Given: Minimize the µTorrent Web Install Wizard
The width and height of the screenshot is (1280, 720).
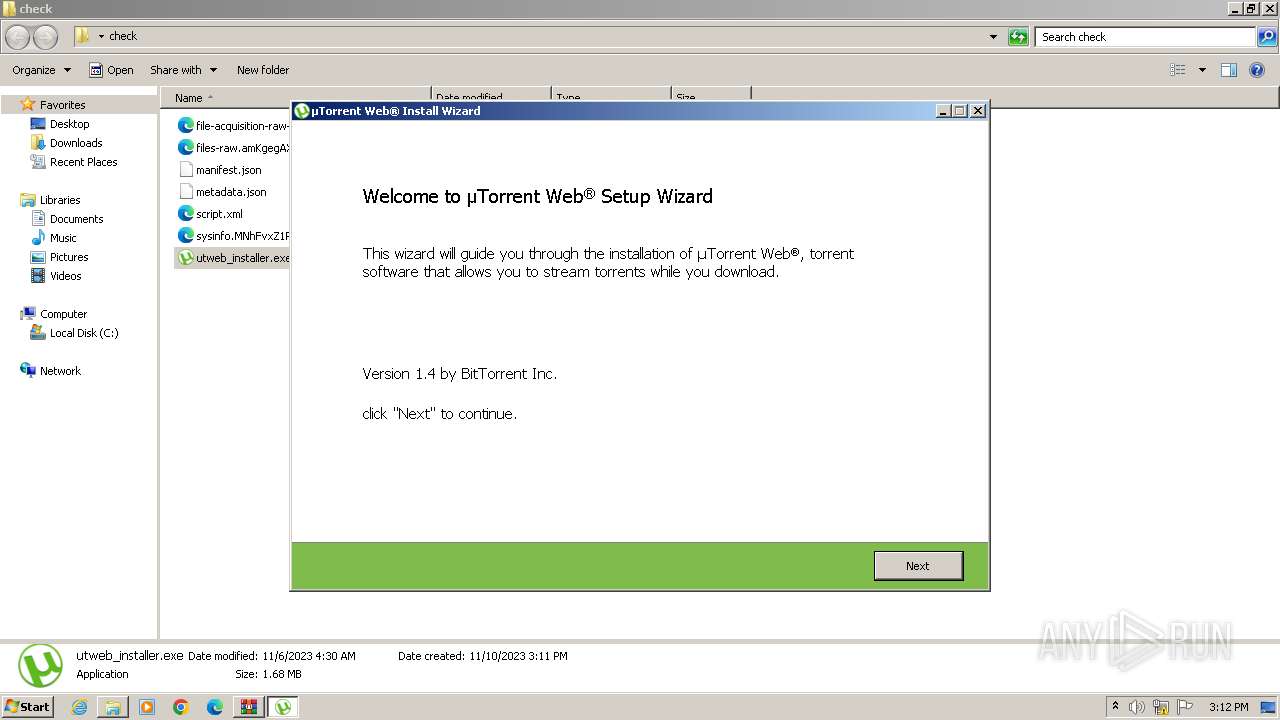Looking at the screenshot, I should pyautogui.click(x=943, y=111).
